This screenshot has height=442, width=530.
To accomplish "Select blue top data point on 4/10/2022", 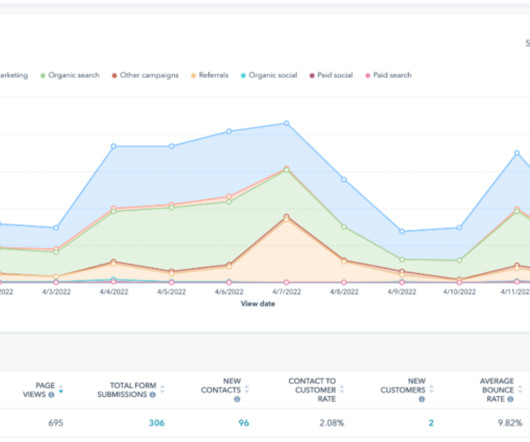I will tap(459, 228).
